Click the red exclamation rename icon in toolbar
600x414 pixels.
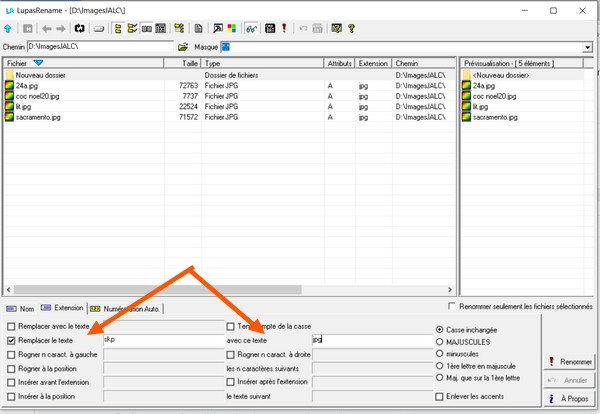[284, 28]
